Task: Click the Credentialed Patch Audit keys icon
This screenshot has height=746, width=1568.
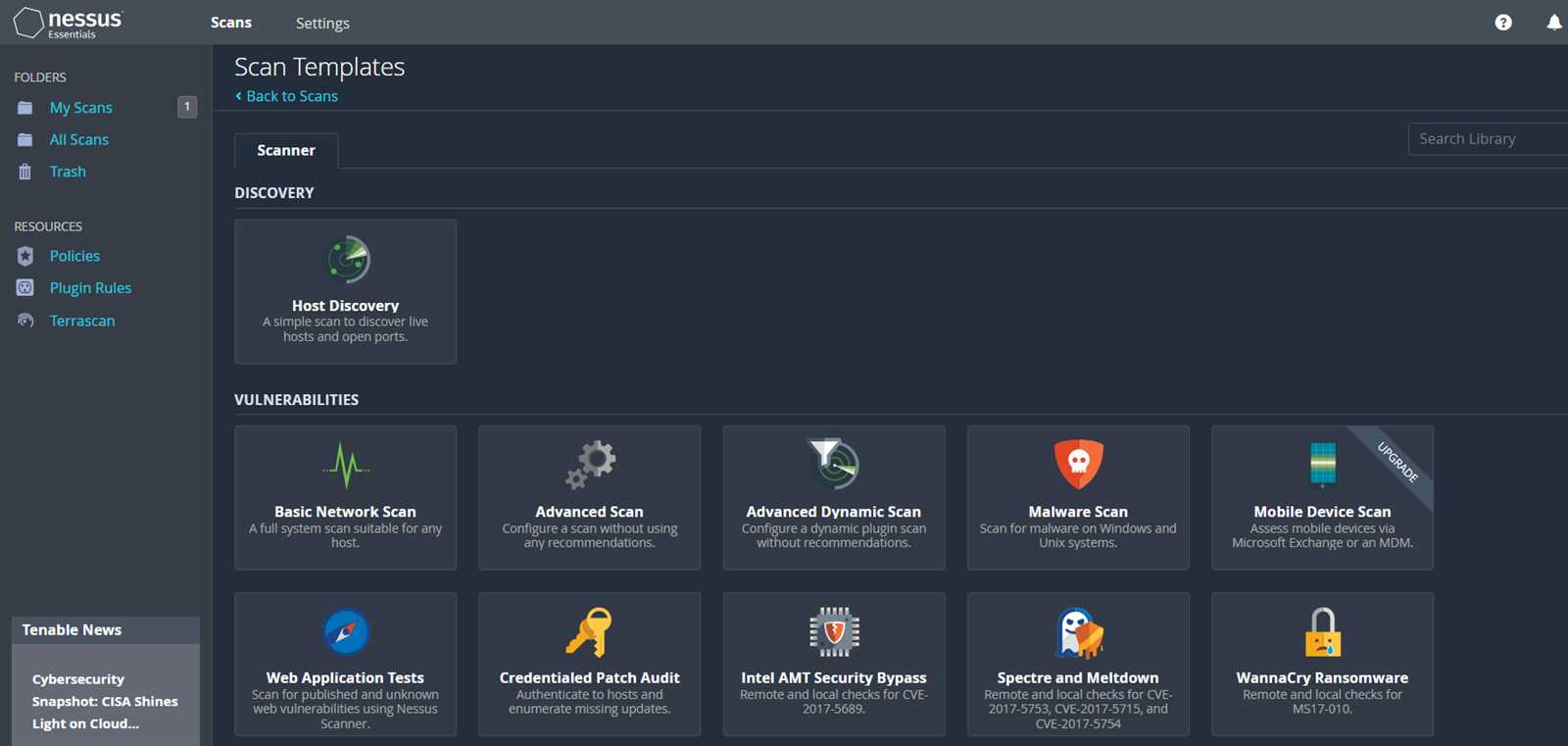Action: (x=589, y=632)
